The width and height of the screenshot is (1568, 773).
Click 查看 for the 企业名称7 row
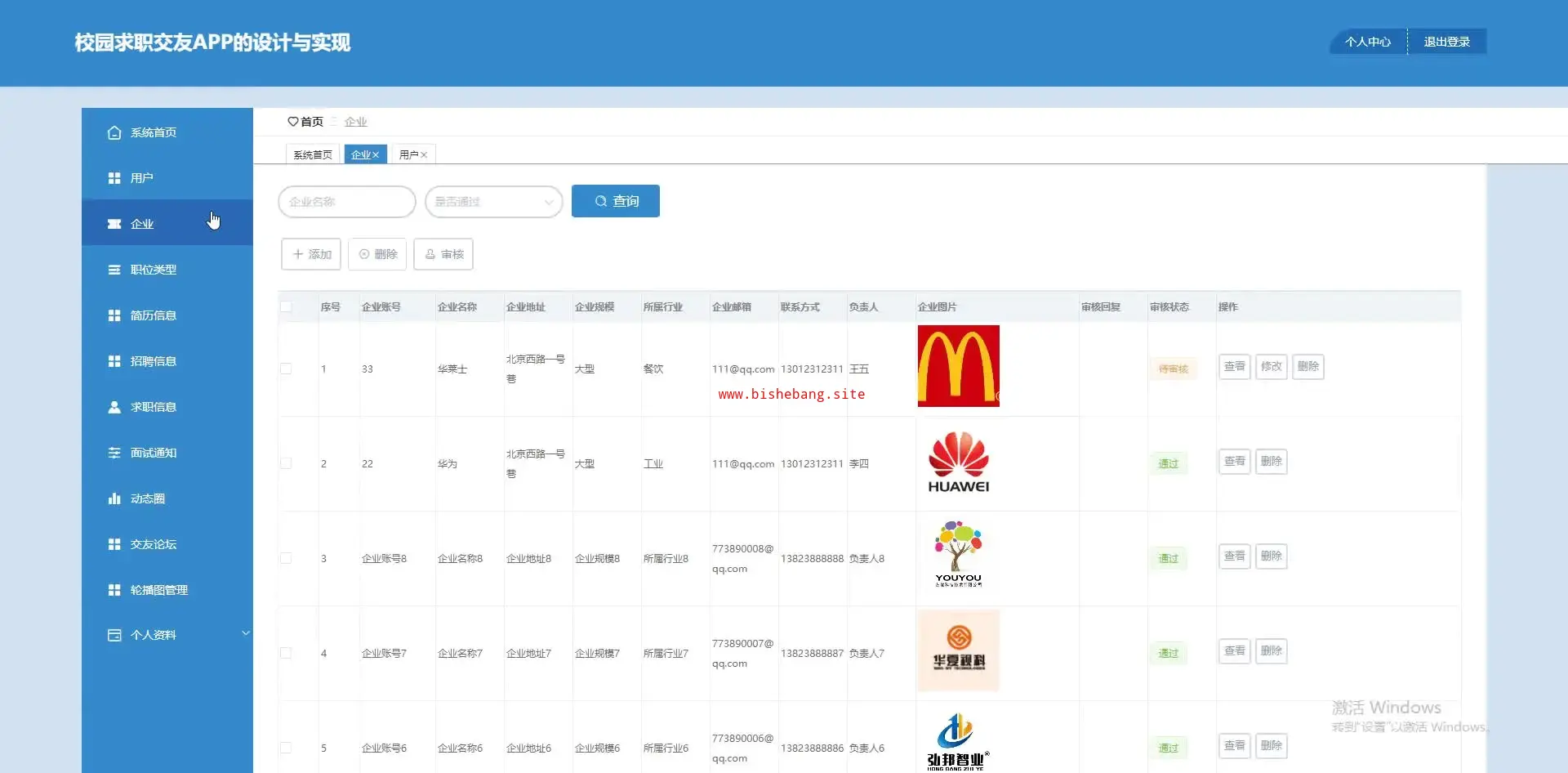click(x=1235, y=651)
